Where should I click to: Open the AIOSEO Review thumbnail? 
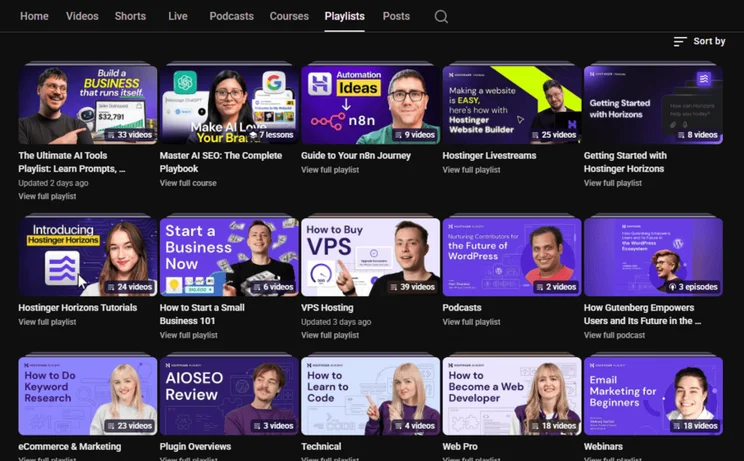(229, 396)
